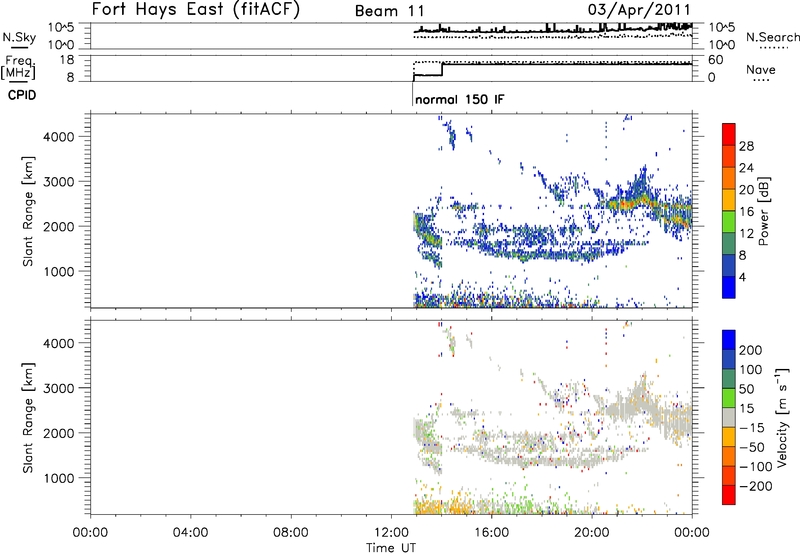Click the '16:00' time axis tick label

coord(491,533)
